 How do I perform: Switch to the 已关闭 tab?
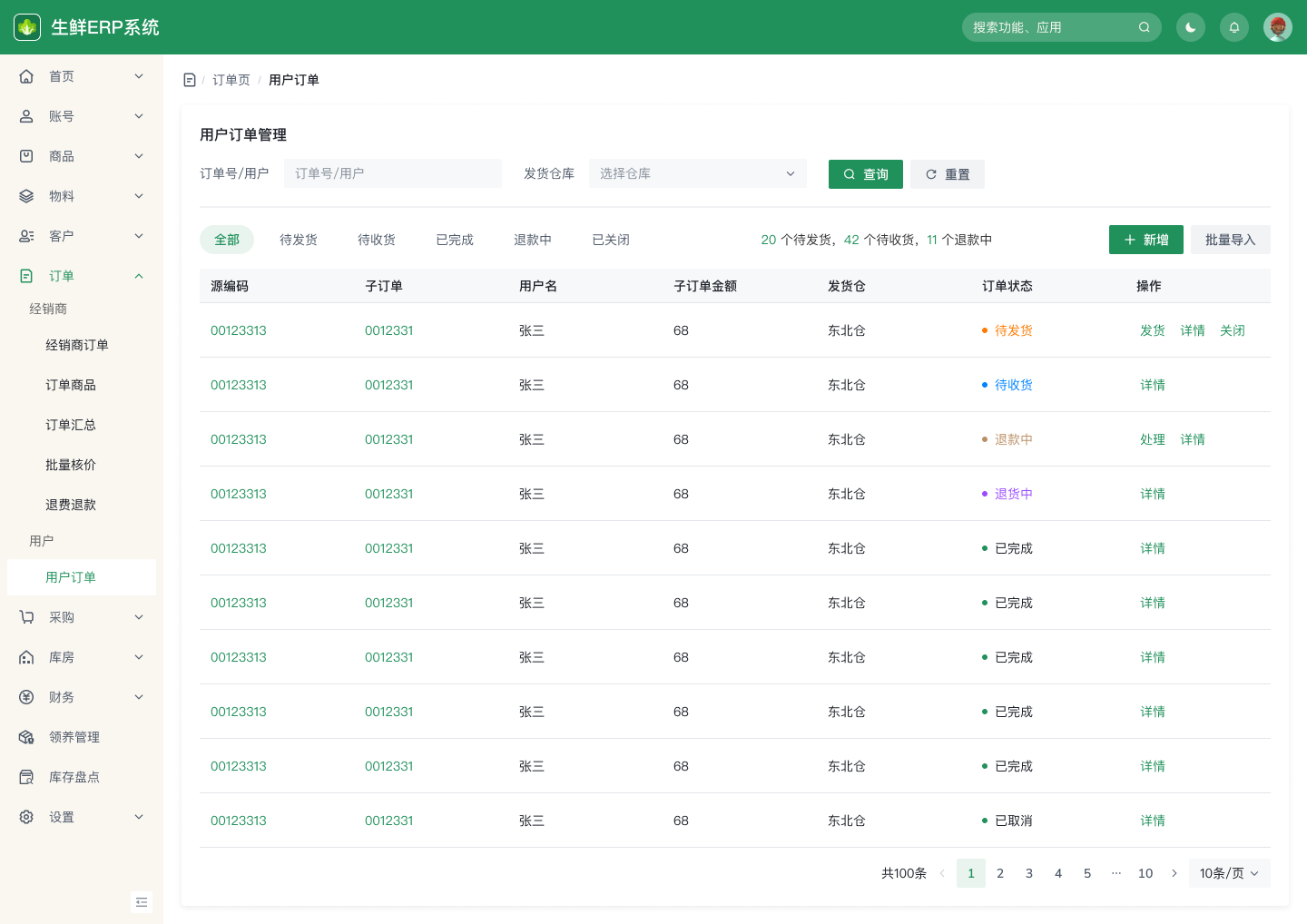611,240
